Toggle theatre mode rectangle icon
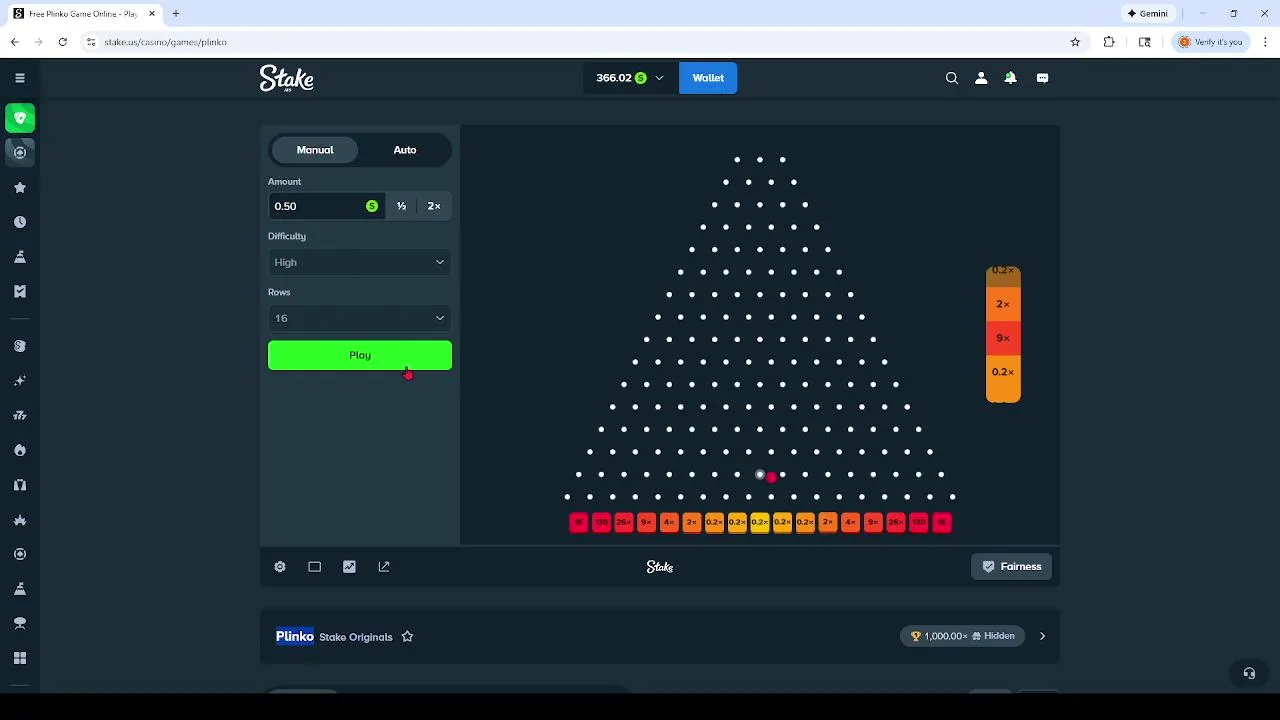Screen dimensions: 1280x720 [x=315, y=567]
